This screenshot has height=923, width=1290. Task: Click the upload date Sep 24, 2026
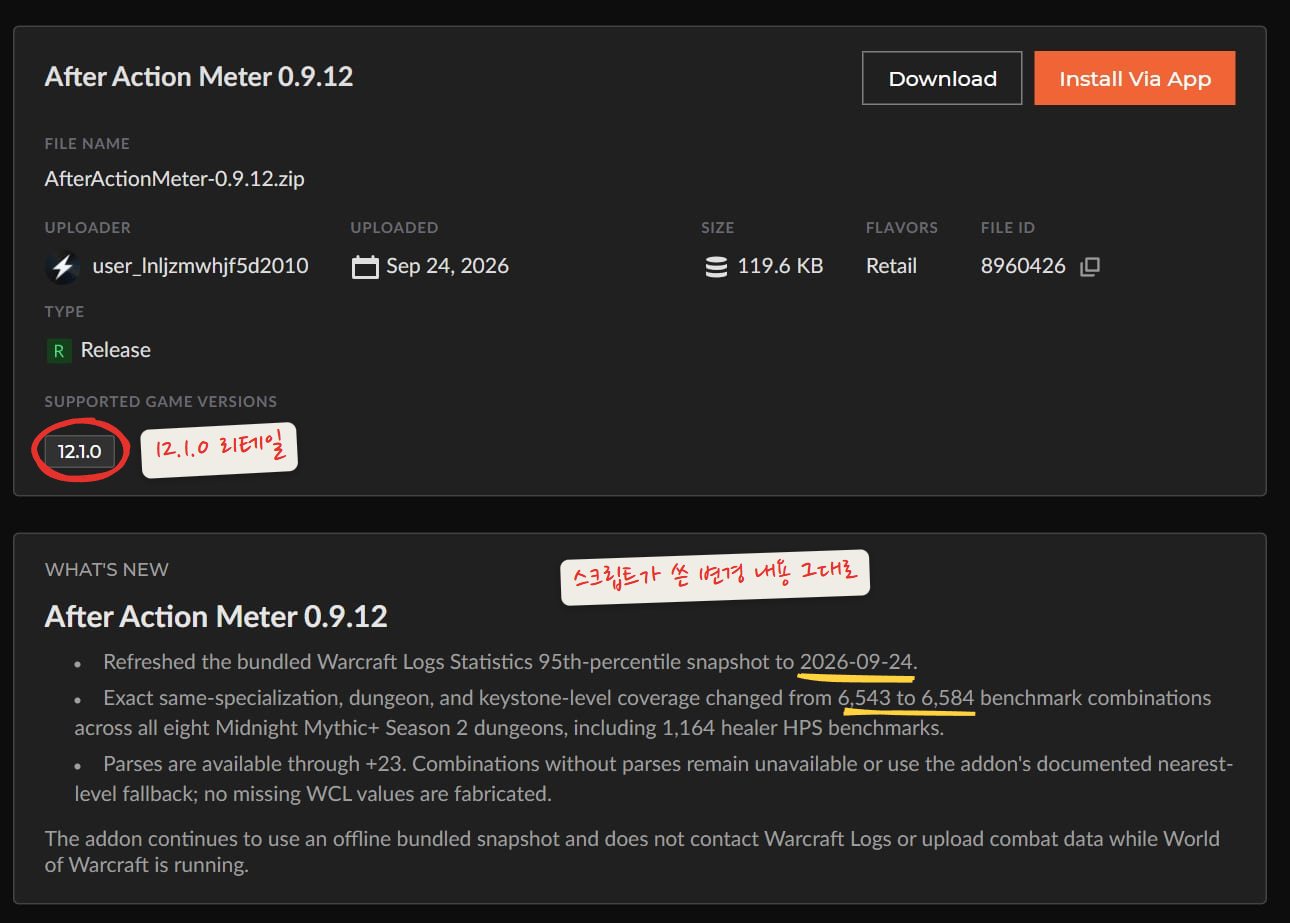pyautogui.click(x=447, y=266)
